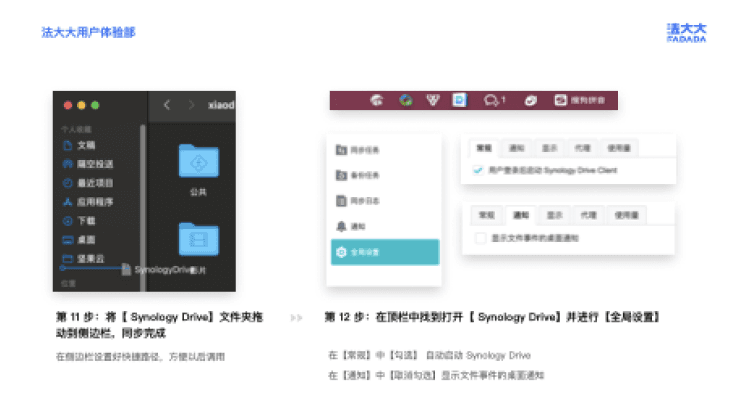Click the 位置 section header in Finder sidebar

click(68, 283)
